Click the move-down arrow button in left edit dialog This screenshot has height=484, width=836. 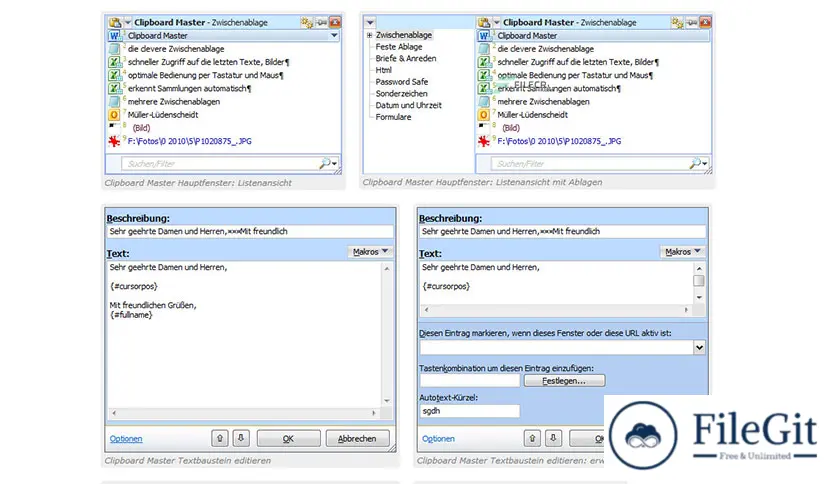pos(241,439)
